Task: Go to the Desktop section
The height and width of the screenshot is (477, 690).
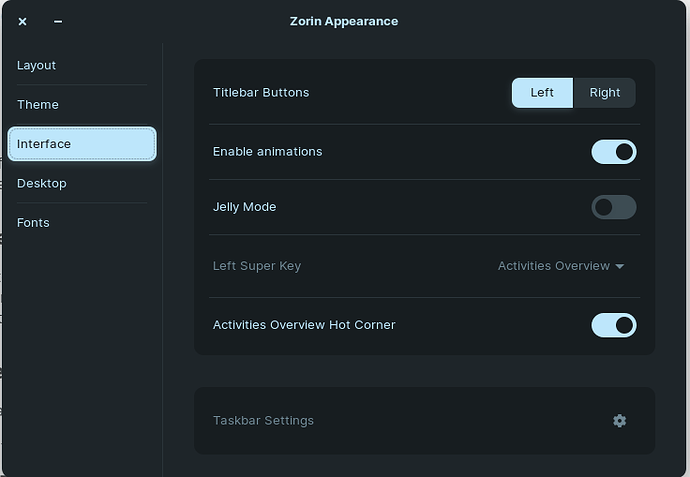Action: coord(82,183)
